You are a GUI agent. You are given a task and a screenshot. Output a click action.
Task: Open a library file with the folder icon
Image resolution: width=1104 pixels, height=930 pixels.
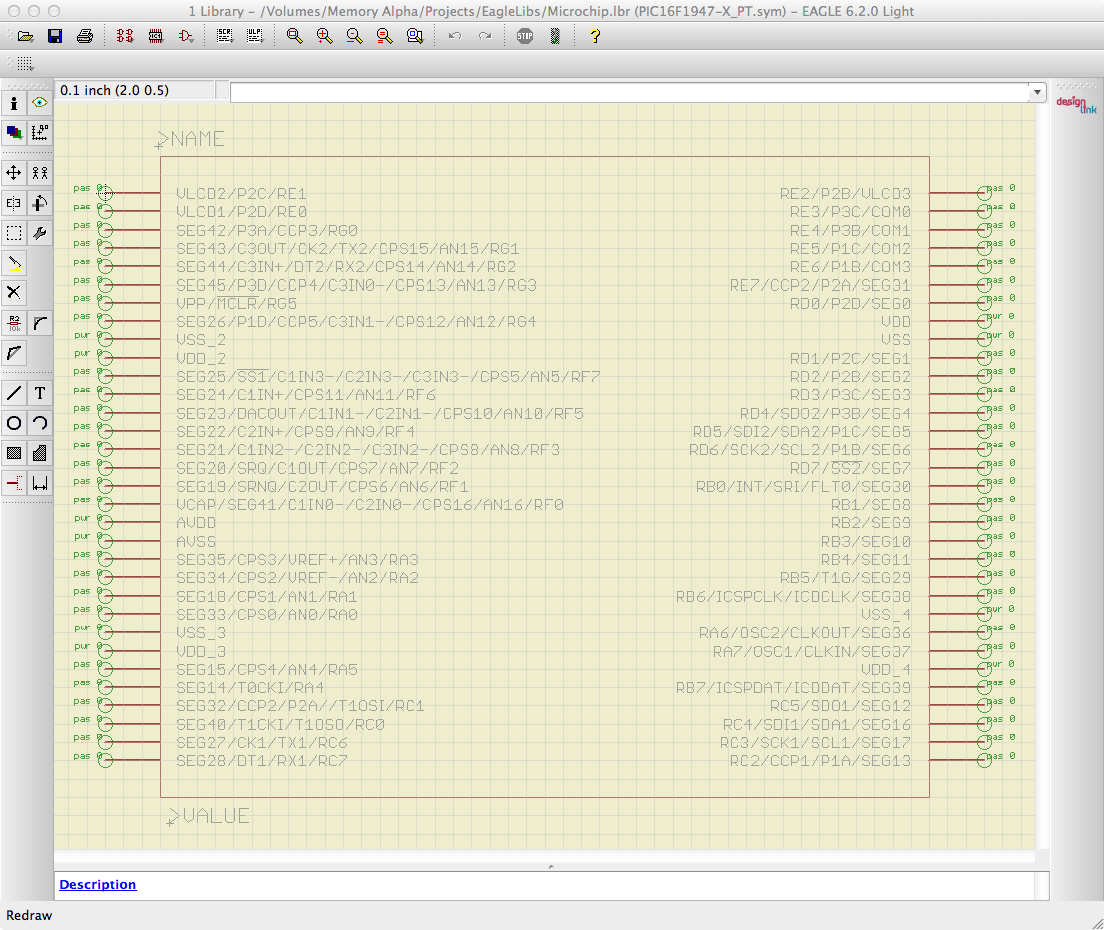click(25, 36)
